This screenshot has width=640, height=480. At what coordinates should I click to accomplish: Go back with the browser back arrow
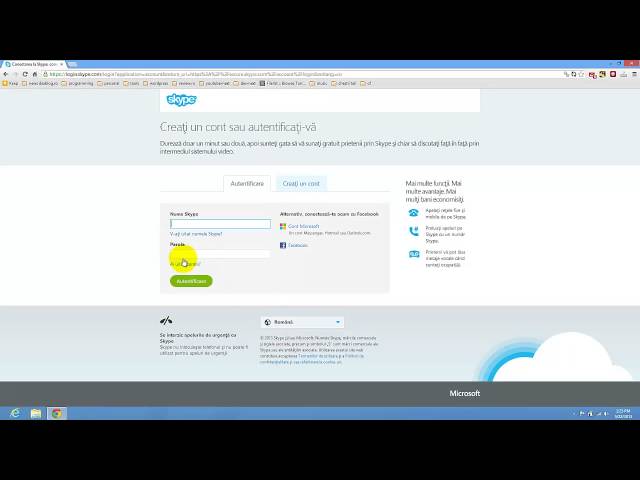tap(6, 74)
